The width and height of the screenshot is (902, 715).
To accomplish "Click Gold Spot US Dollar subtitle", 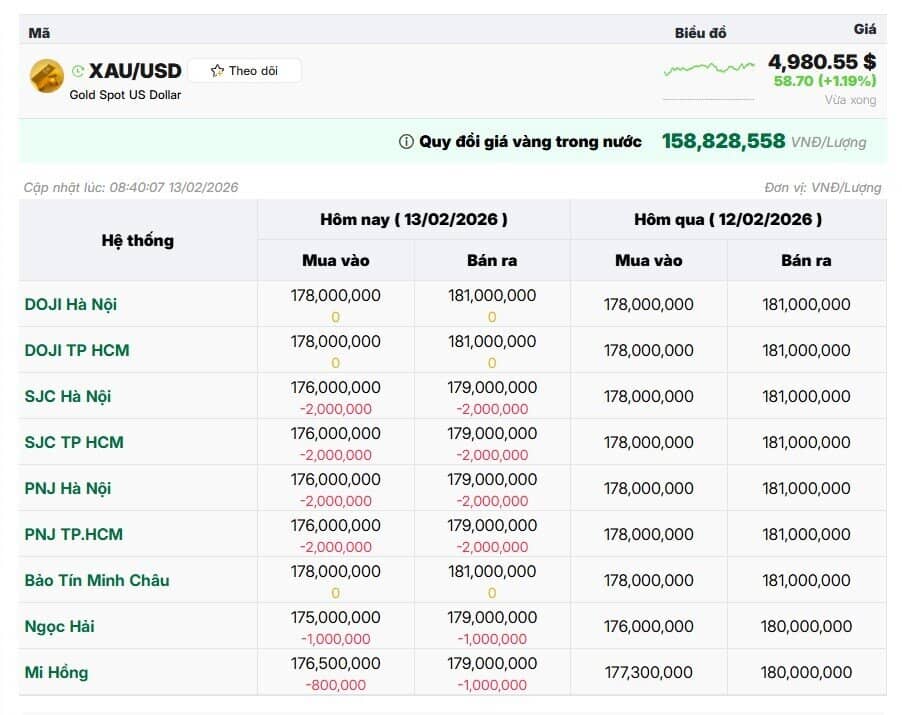I will (x=125, y=95).
